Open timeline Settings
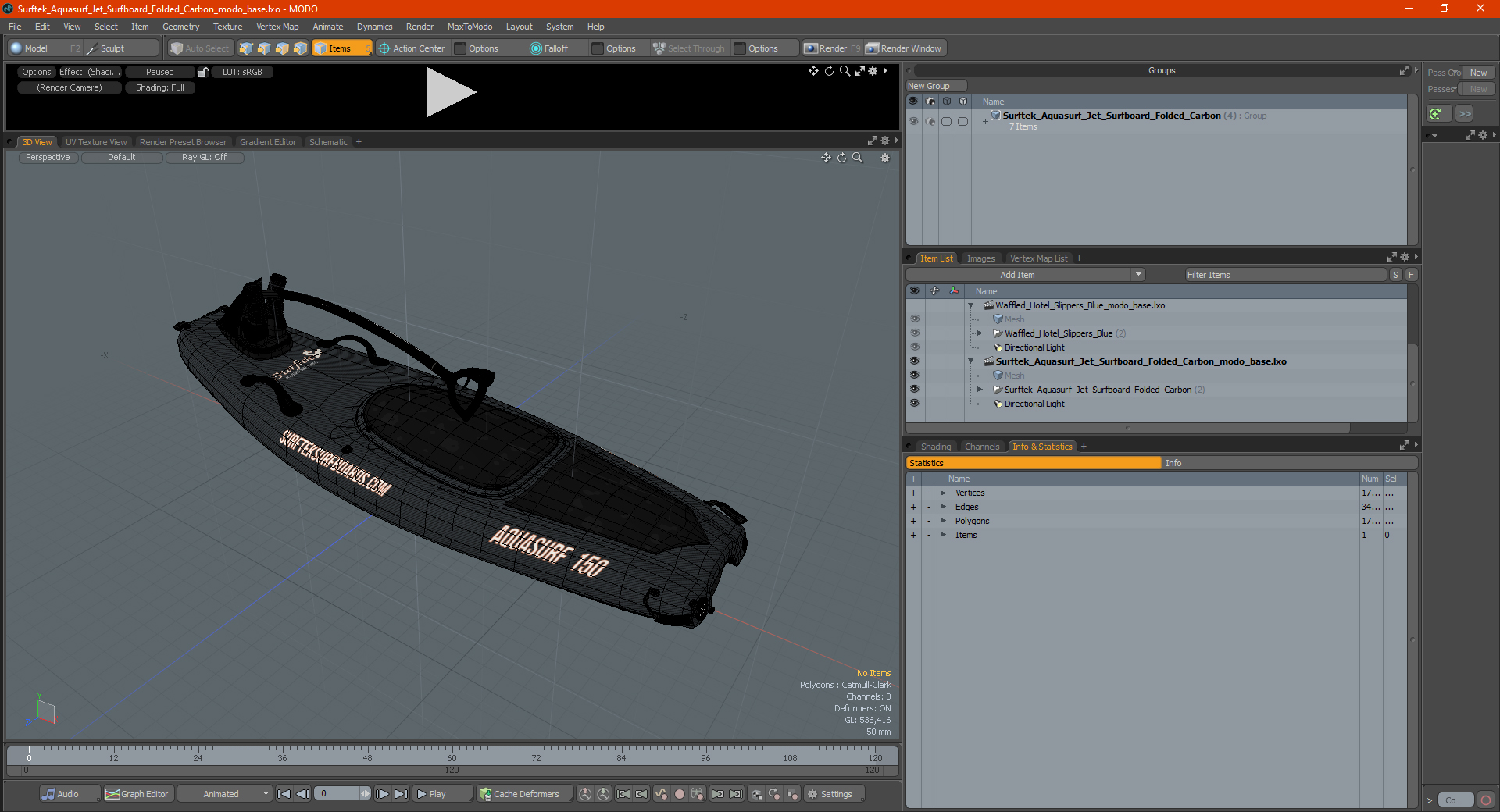Screen dimensions: 1500x812 point(835,794)
